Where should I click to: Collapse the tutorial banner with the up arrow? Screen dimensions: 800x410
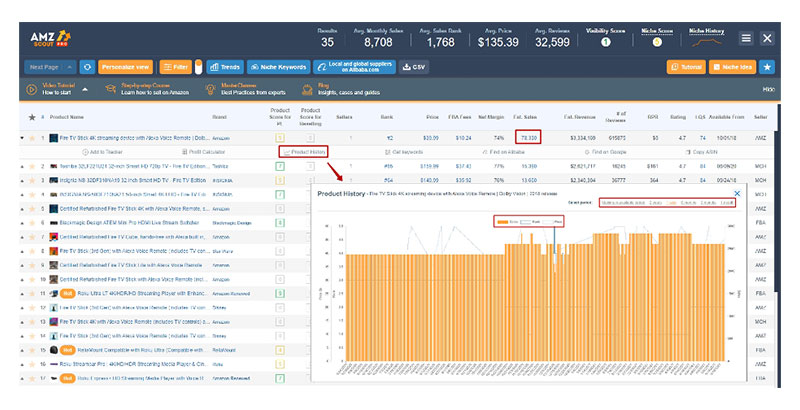(84, 91)
